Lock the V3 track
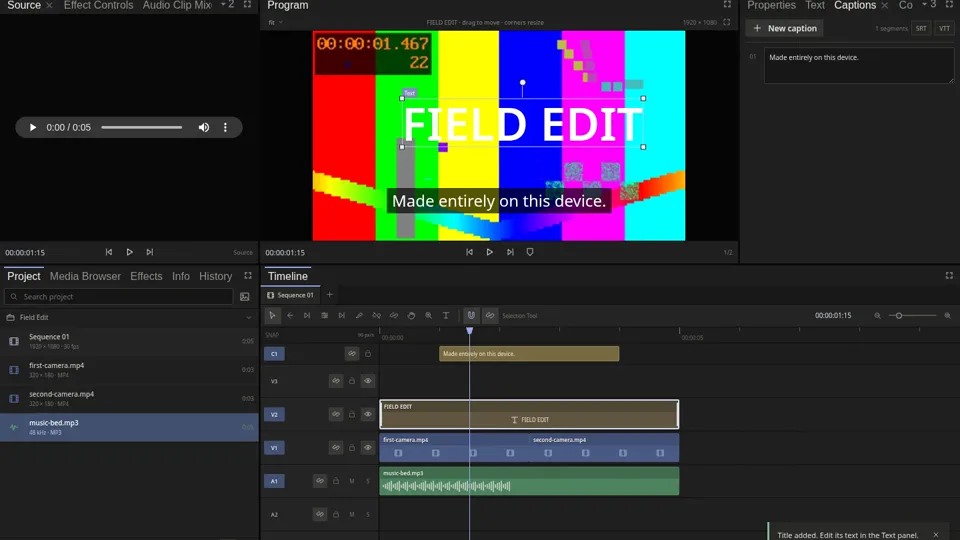 352,381
